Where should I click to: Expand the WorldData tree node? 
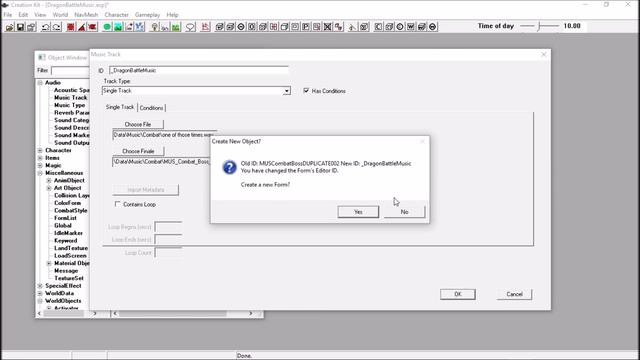point(40,293)
